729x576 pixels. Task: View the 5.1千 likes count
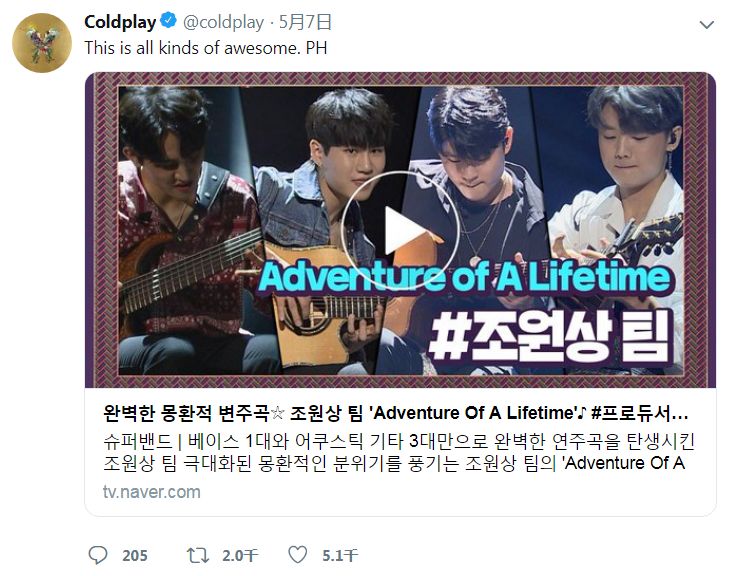click(340, 556)
